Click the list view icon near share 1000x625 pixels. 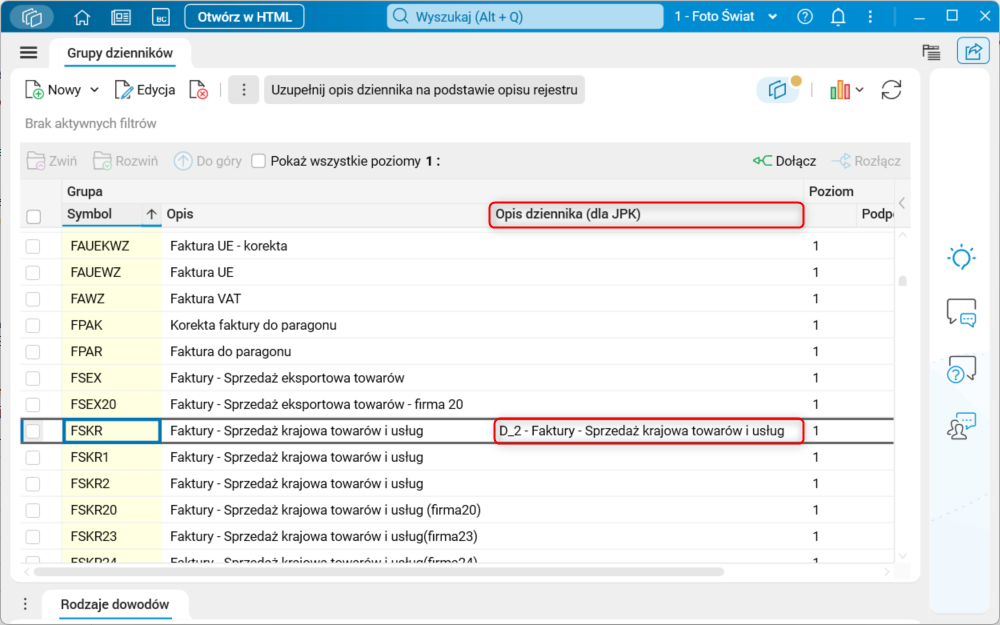(x=931, y=52)
